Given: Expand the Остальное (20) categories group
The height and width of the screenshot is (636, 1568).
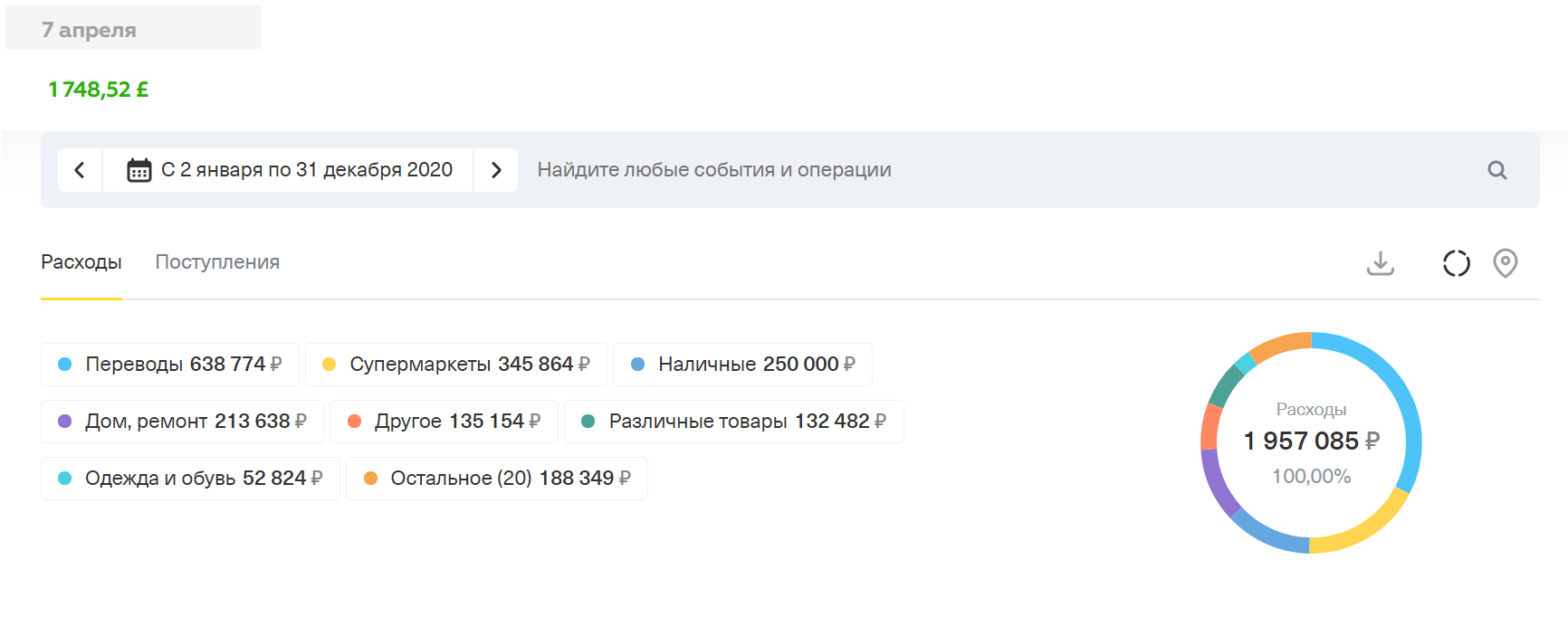Looking at the screenshot, I should (x=496, y=479).
